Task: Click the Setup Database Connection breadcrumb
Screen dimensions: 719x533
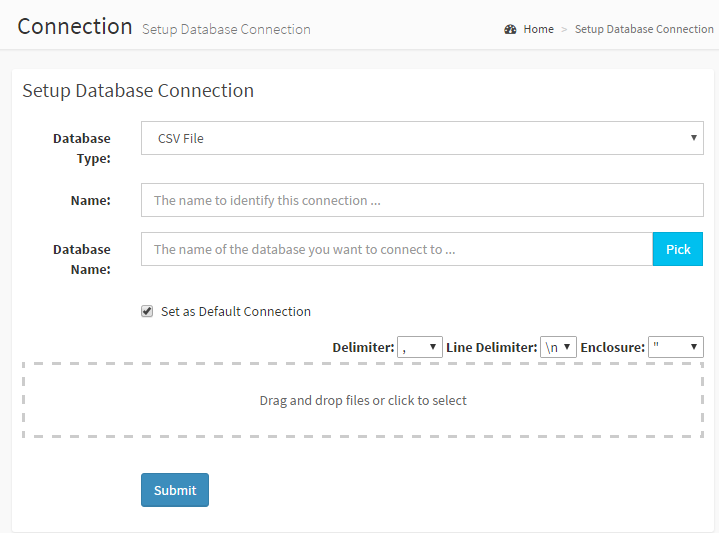Action: (x=644, y=29)
